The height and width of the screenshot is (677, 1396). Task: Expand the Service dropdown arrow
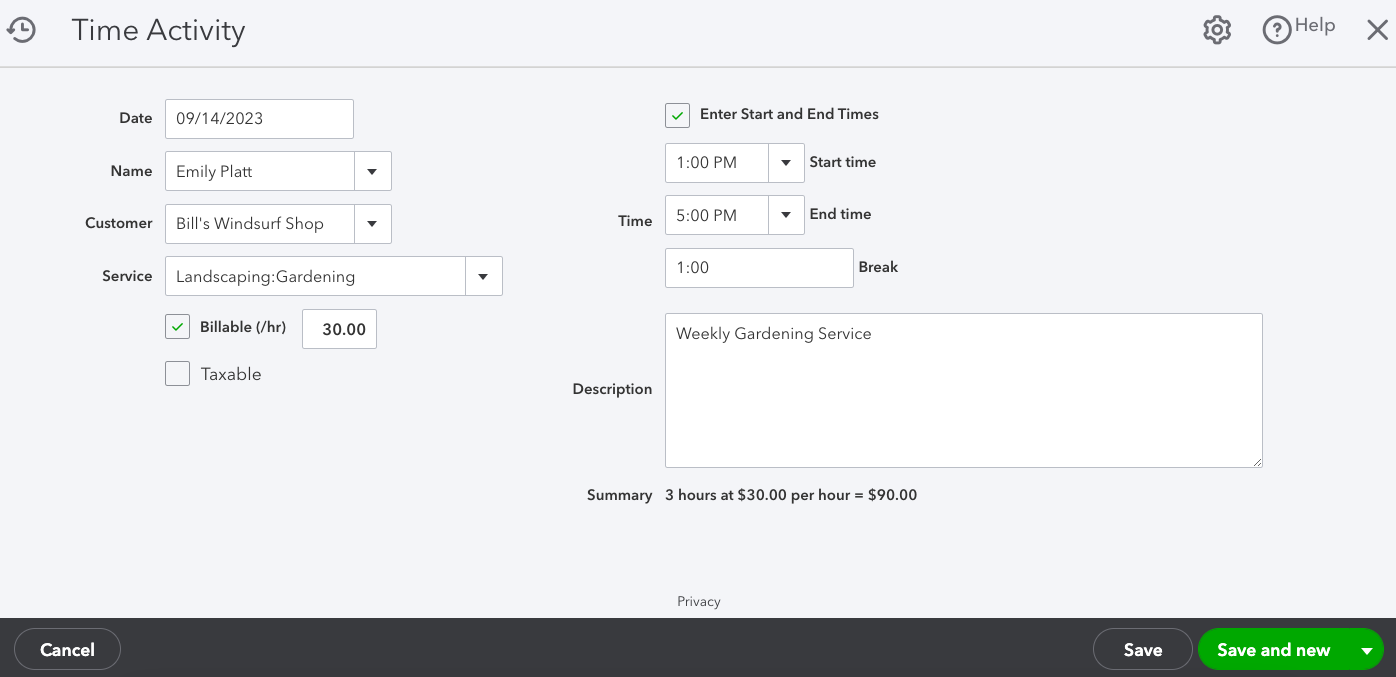tap(483, 277)
